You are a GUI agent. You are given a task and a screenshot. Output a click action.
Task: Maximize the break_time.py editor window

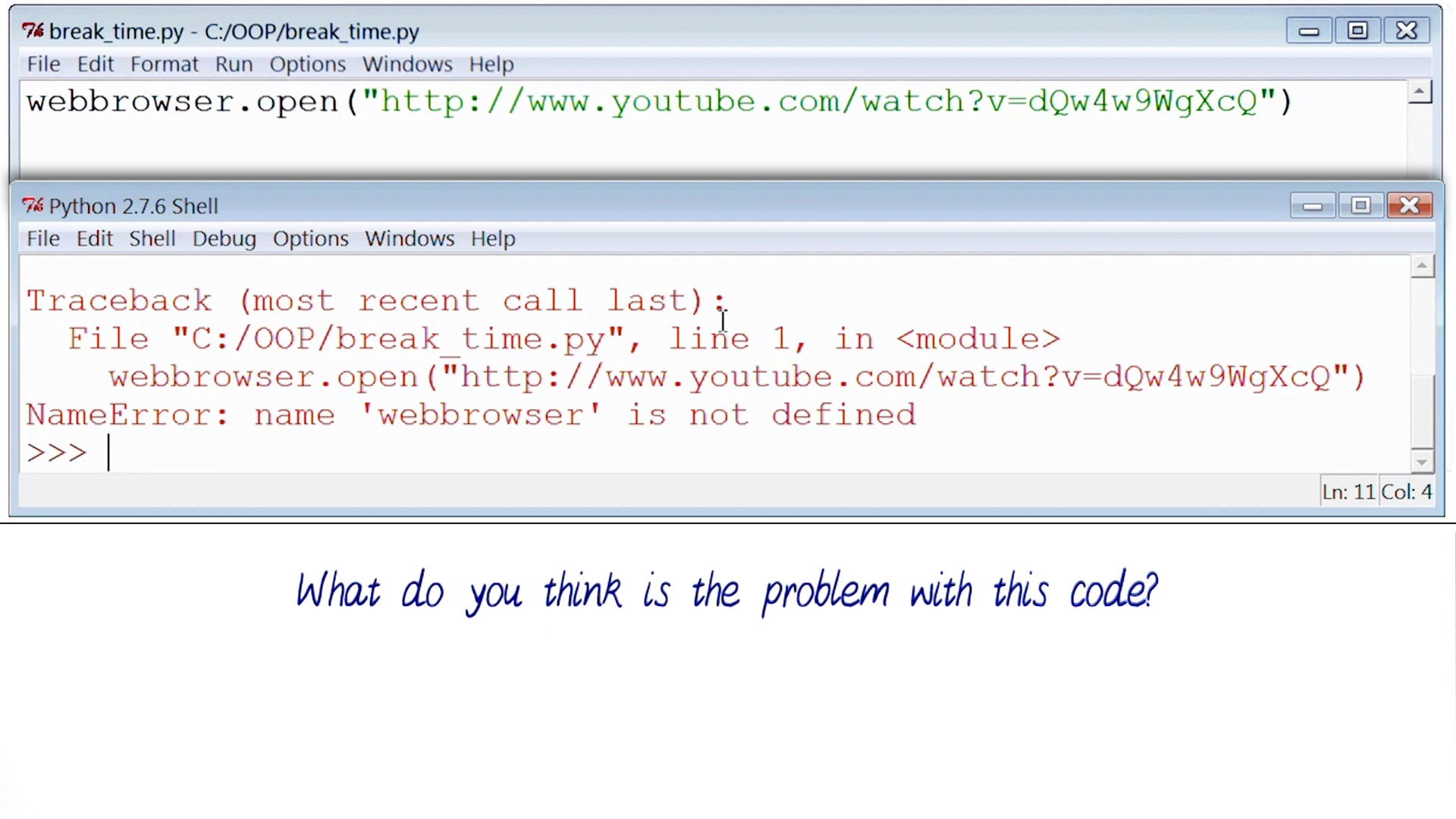coord(1357,31)
